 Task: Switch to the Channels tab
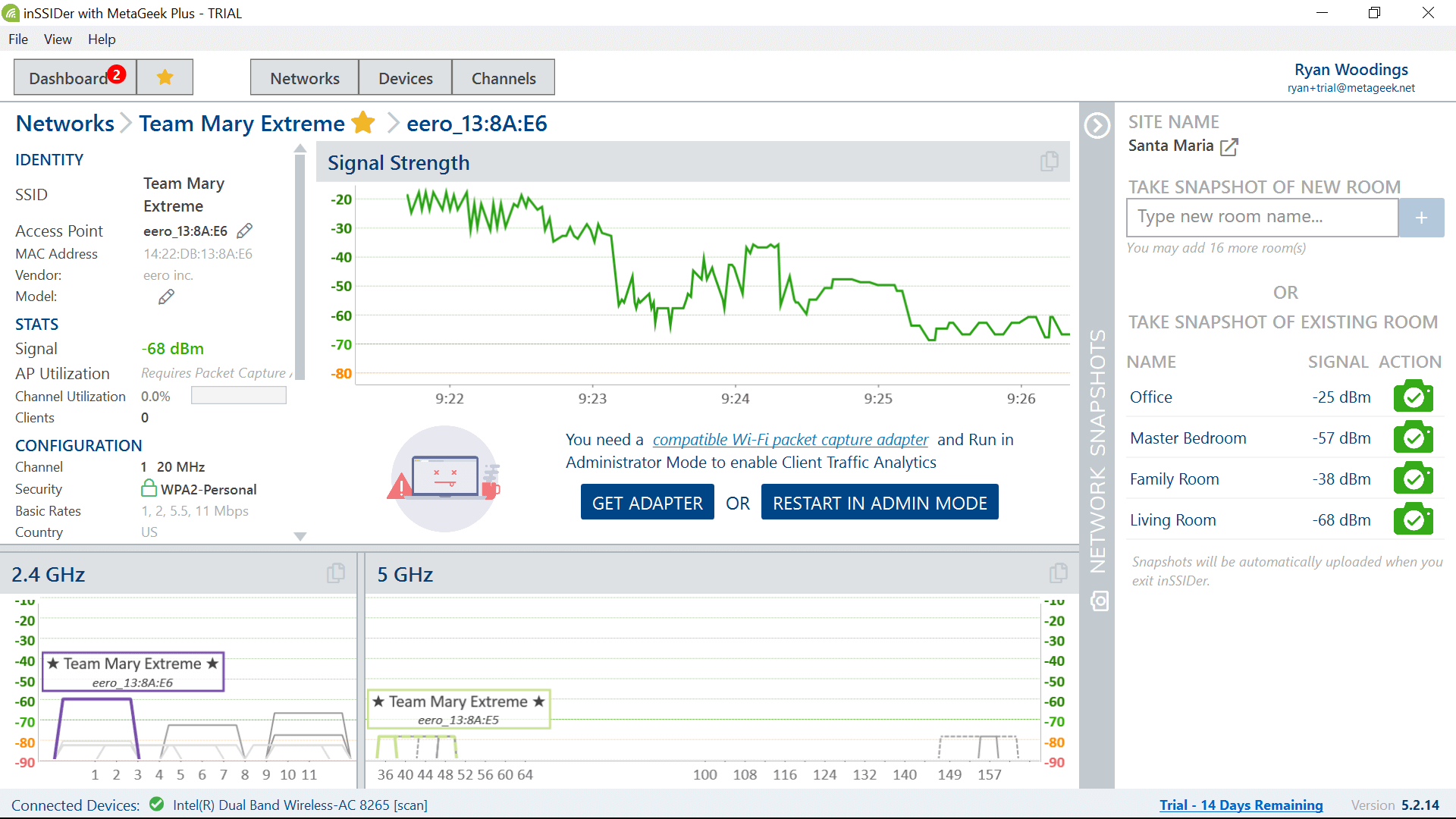click(x=504, y=77)
